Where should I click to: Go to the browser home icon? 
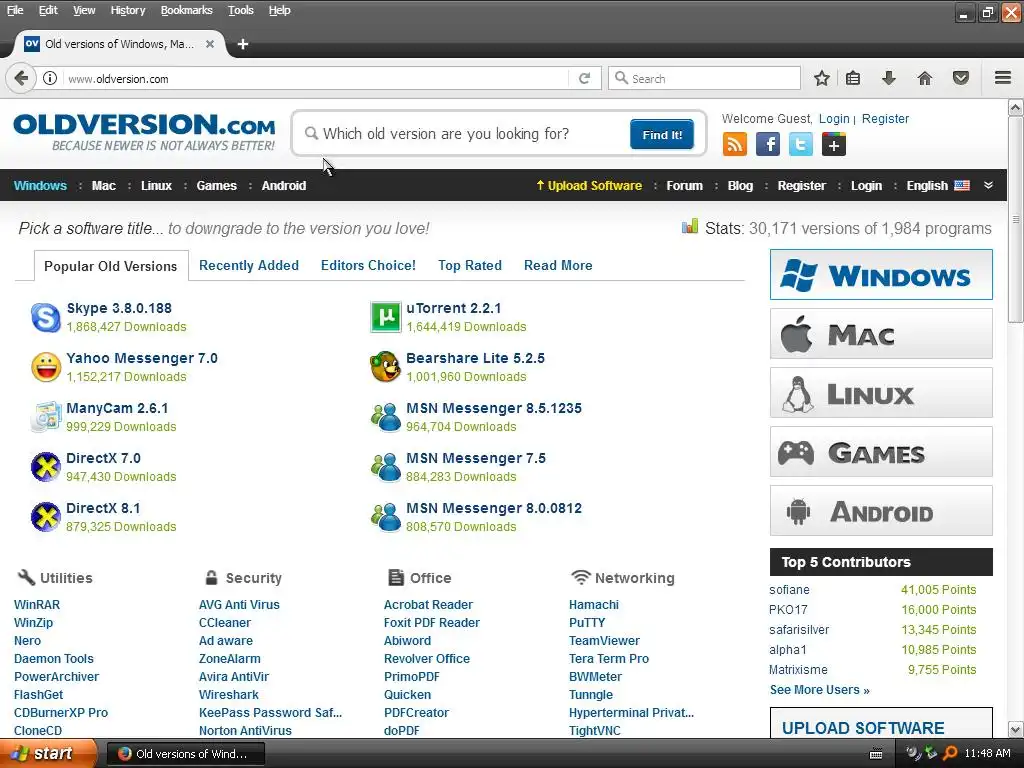point(925,78)
